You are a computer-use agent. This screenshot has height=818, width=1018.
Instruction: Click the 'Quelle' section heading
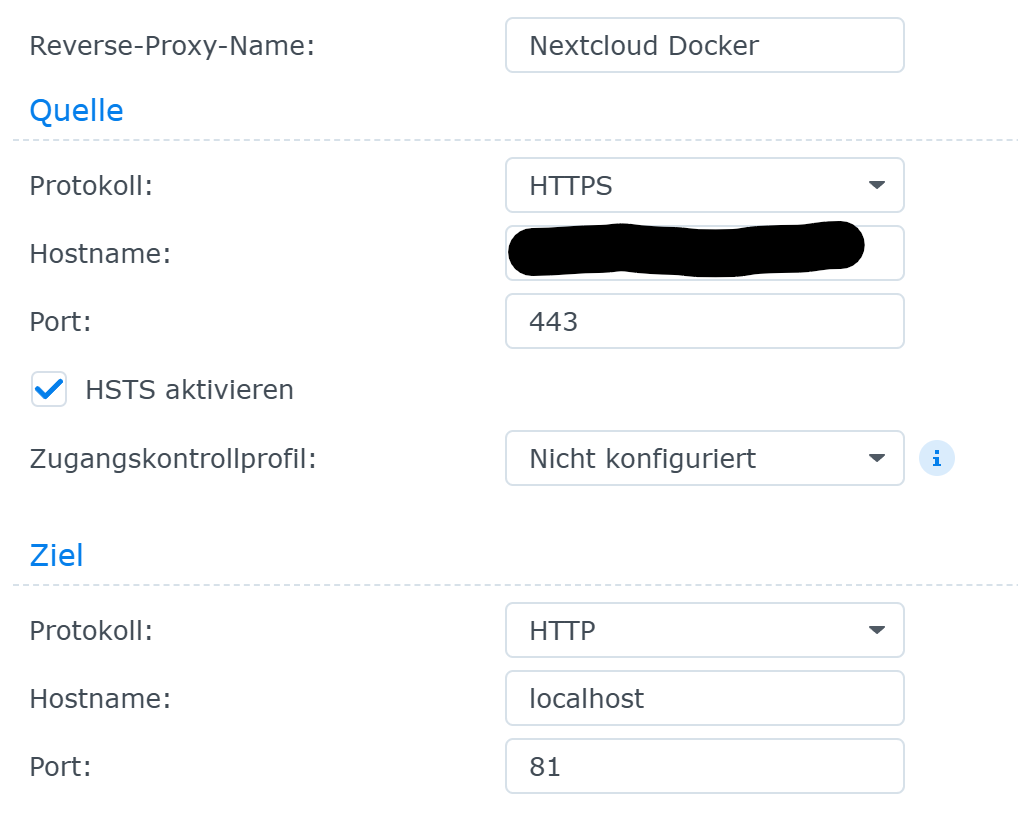pyautogui.click(x=77, y=110)
